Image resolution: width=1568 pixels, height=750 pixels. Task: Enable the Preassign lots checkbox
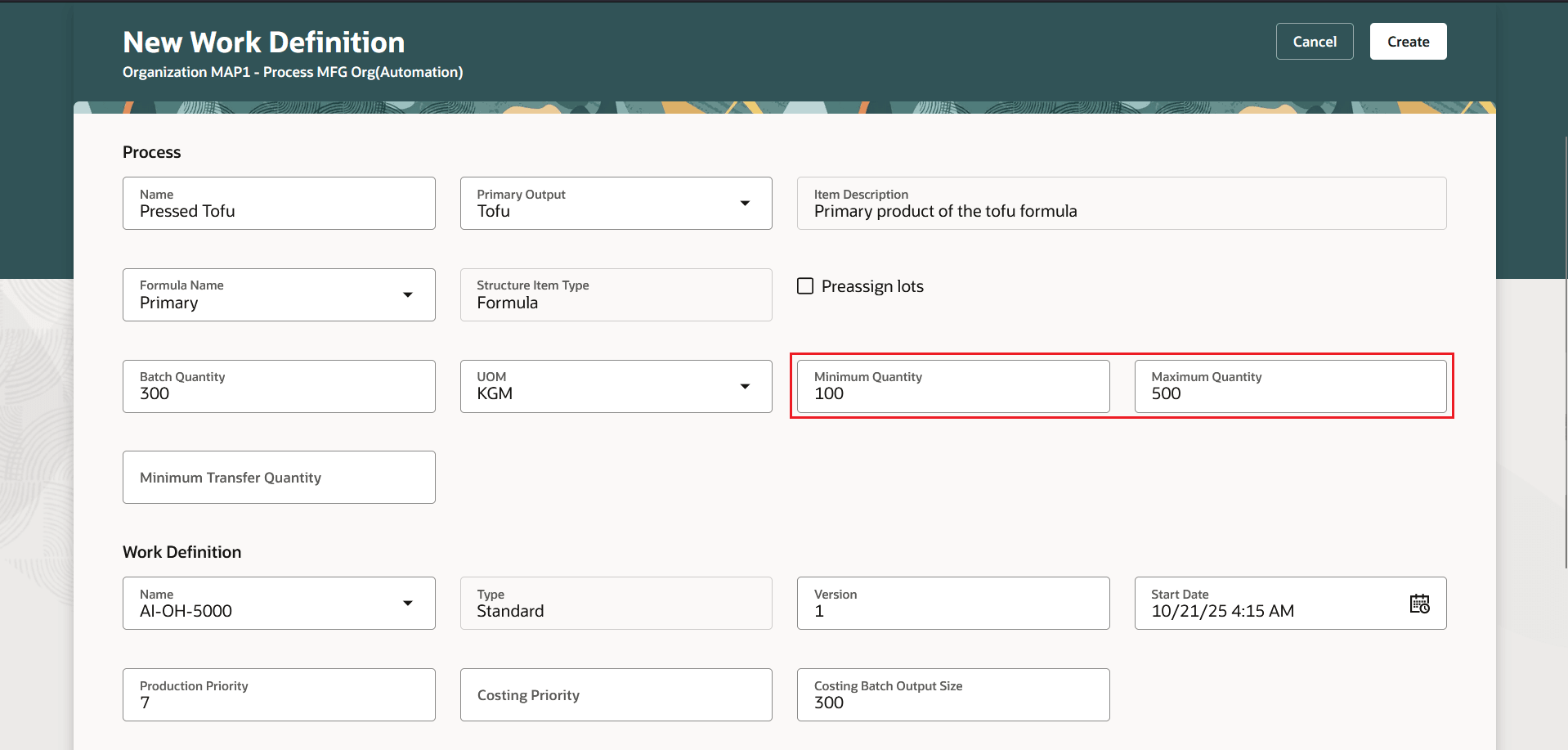pyautogui.click(x=805, y=286)
